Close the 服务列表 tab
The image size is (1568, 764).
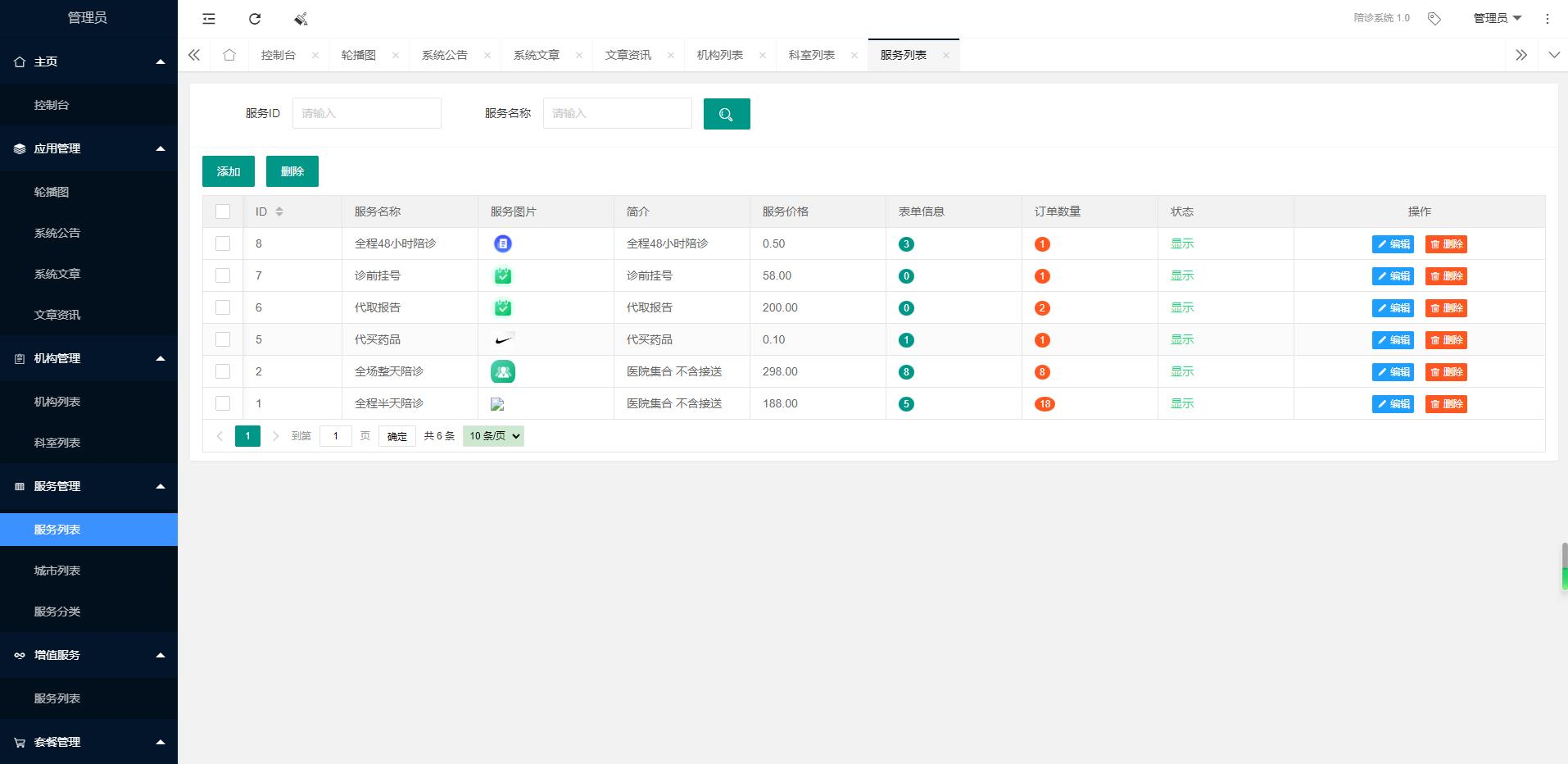pos(946,55)
